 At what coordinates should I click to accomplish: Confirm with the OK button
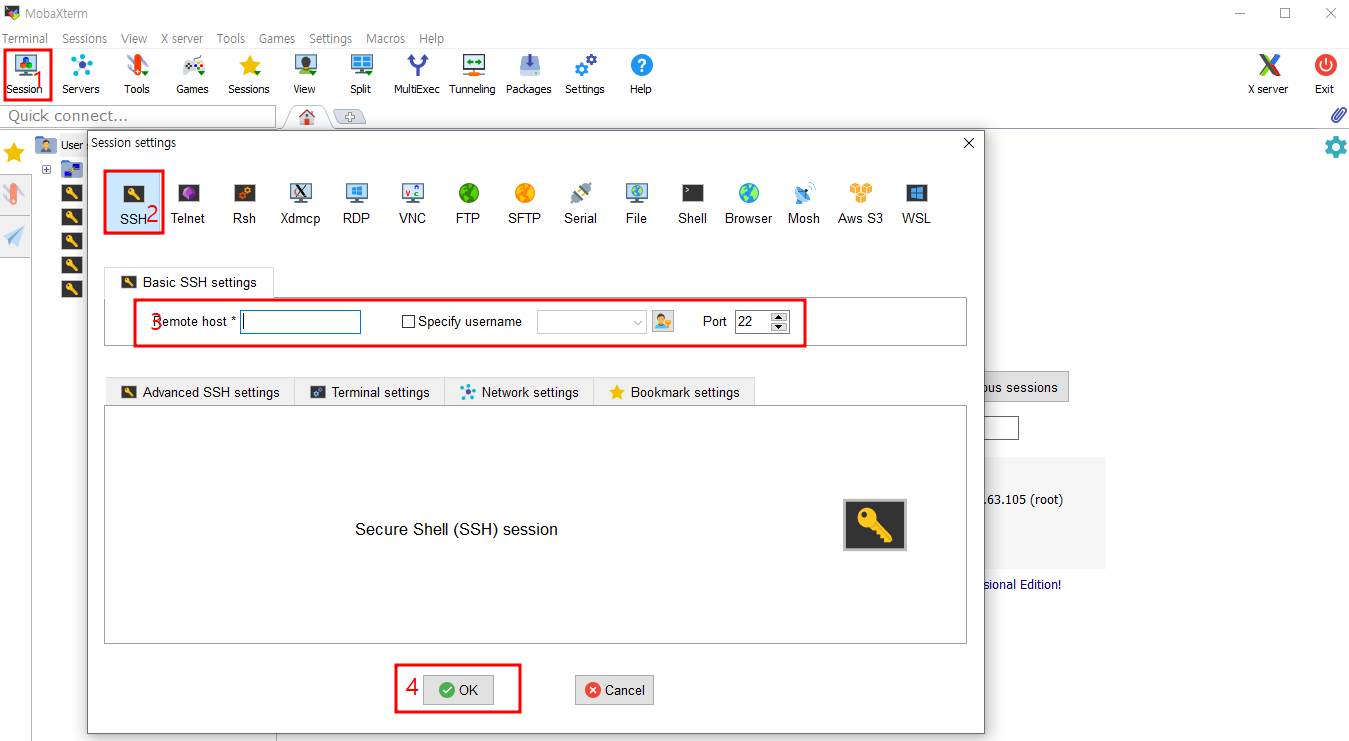tap(459, 690)
